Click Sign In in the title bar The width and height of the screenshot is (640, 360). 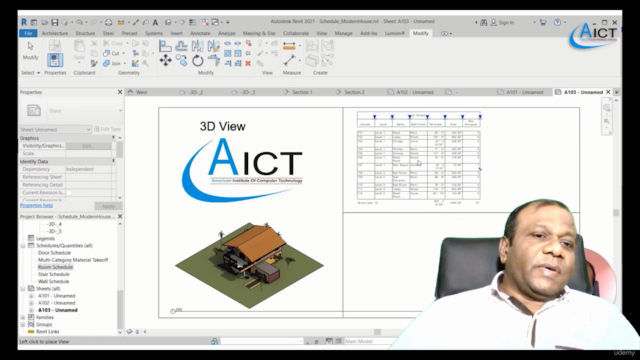[x=506, y=22]
